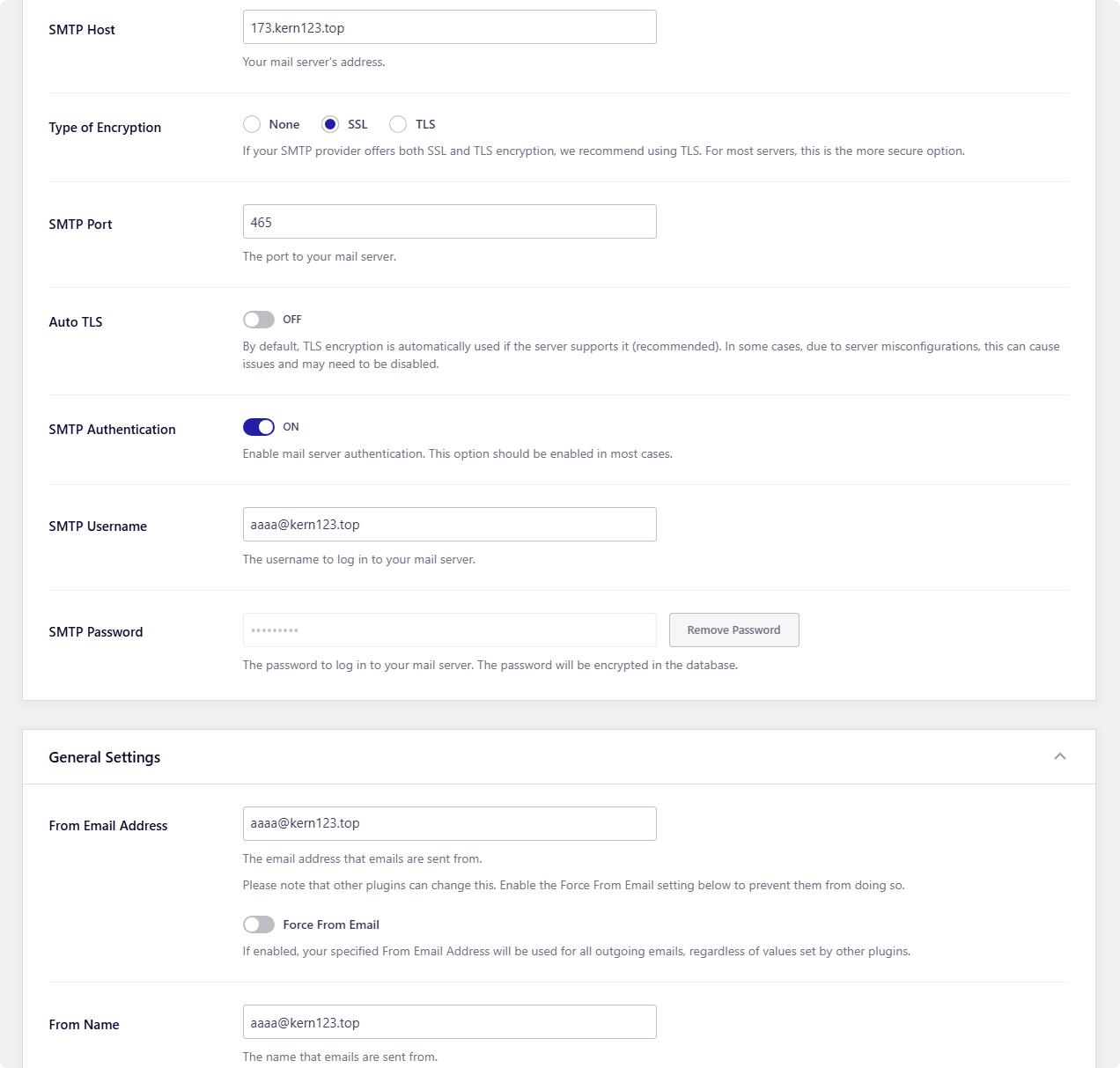Choose the TLS encryption option
The width and height of the screenshot is (1120, 1068).
tap(398, 124)
